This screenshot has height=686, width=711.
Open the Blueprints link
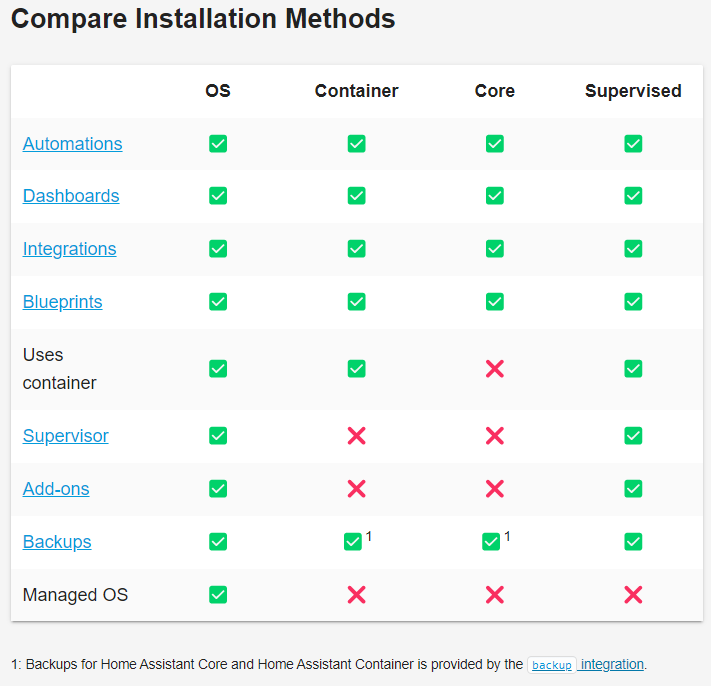coord(63,302)
